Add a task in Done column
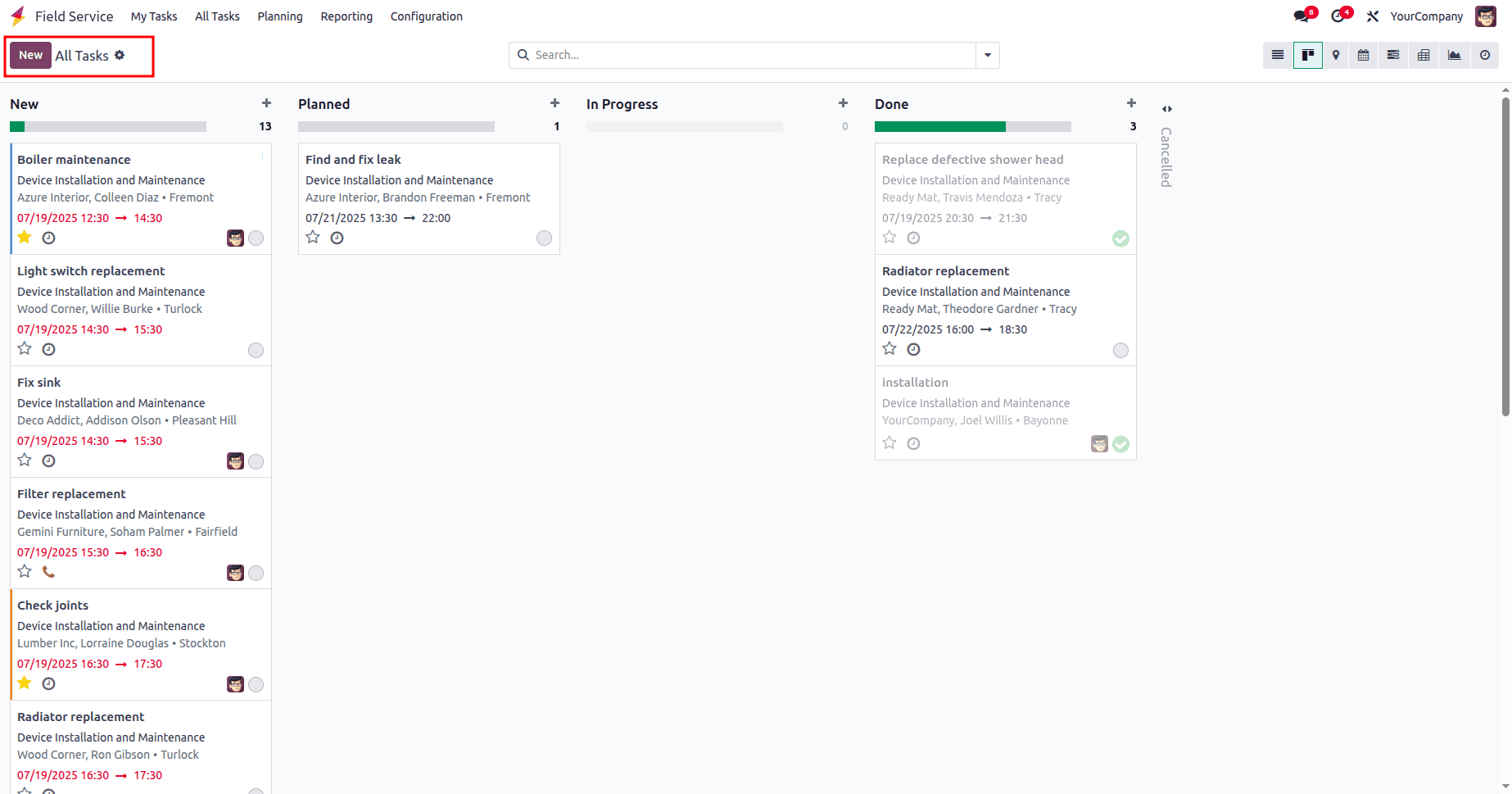Image resolution: width=1512 pixels, height=794 pixels. [1131, 103]
